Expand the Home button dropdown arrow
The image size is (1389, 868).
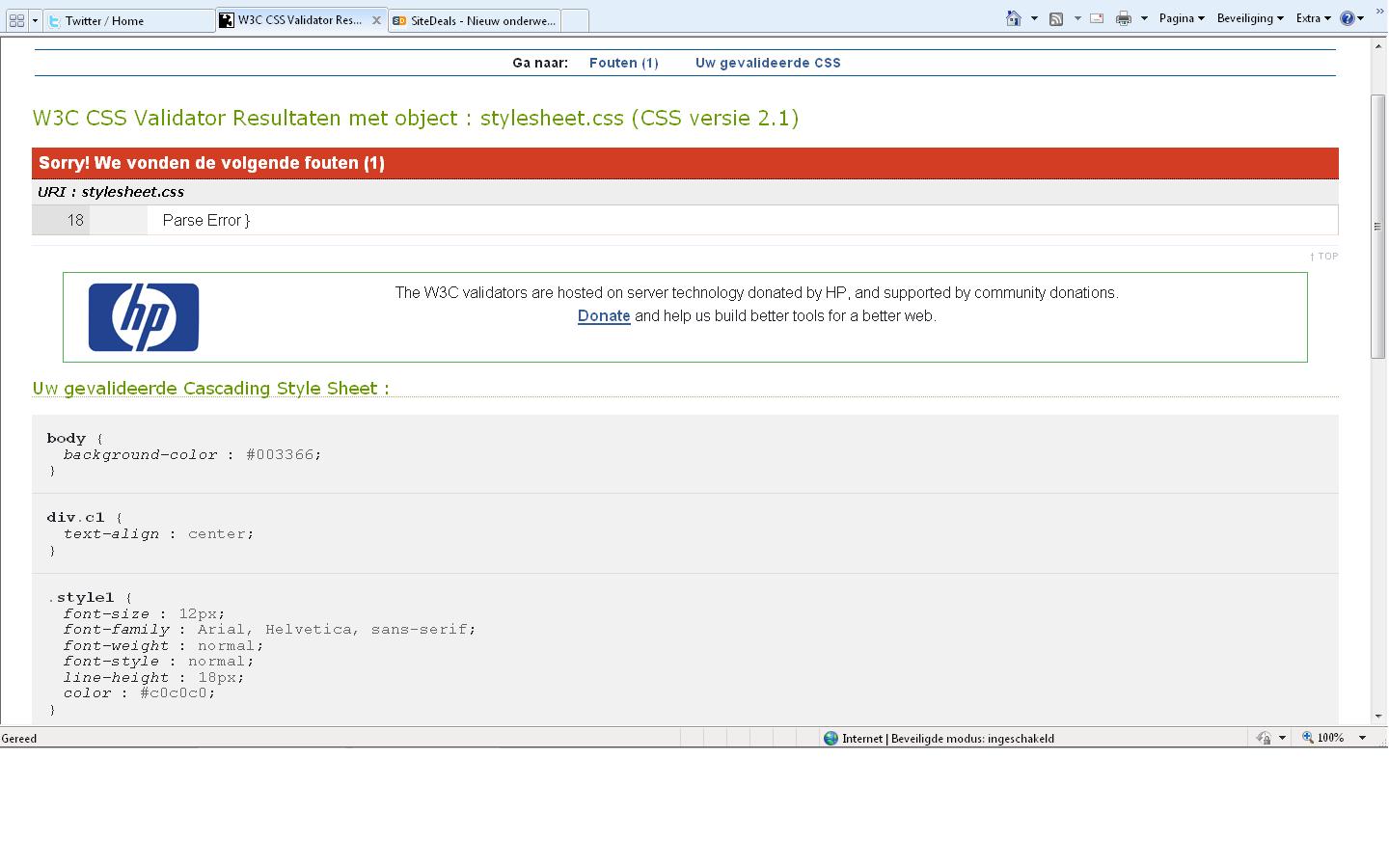coord(1034,18)
